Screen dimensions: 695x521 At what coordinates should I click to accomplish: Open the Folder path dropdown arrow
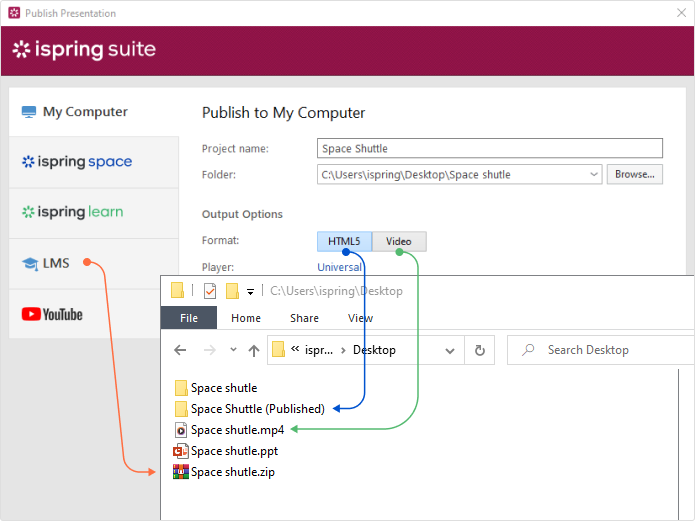[x=594, y=174]
